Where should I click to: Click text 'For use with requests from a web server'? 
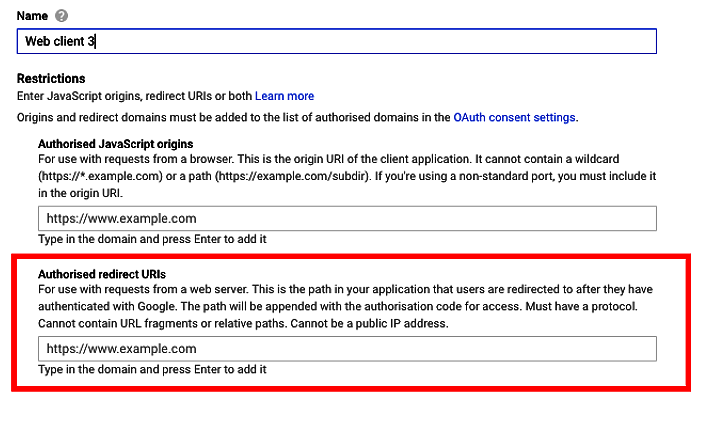[x=144, y=289]
